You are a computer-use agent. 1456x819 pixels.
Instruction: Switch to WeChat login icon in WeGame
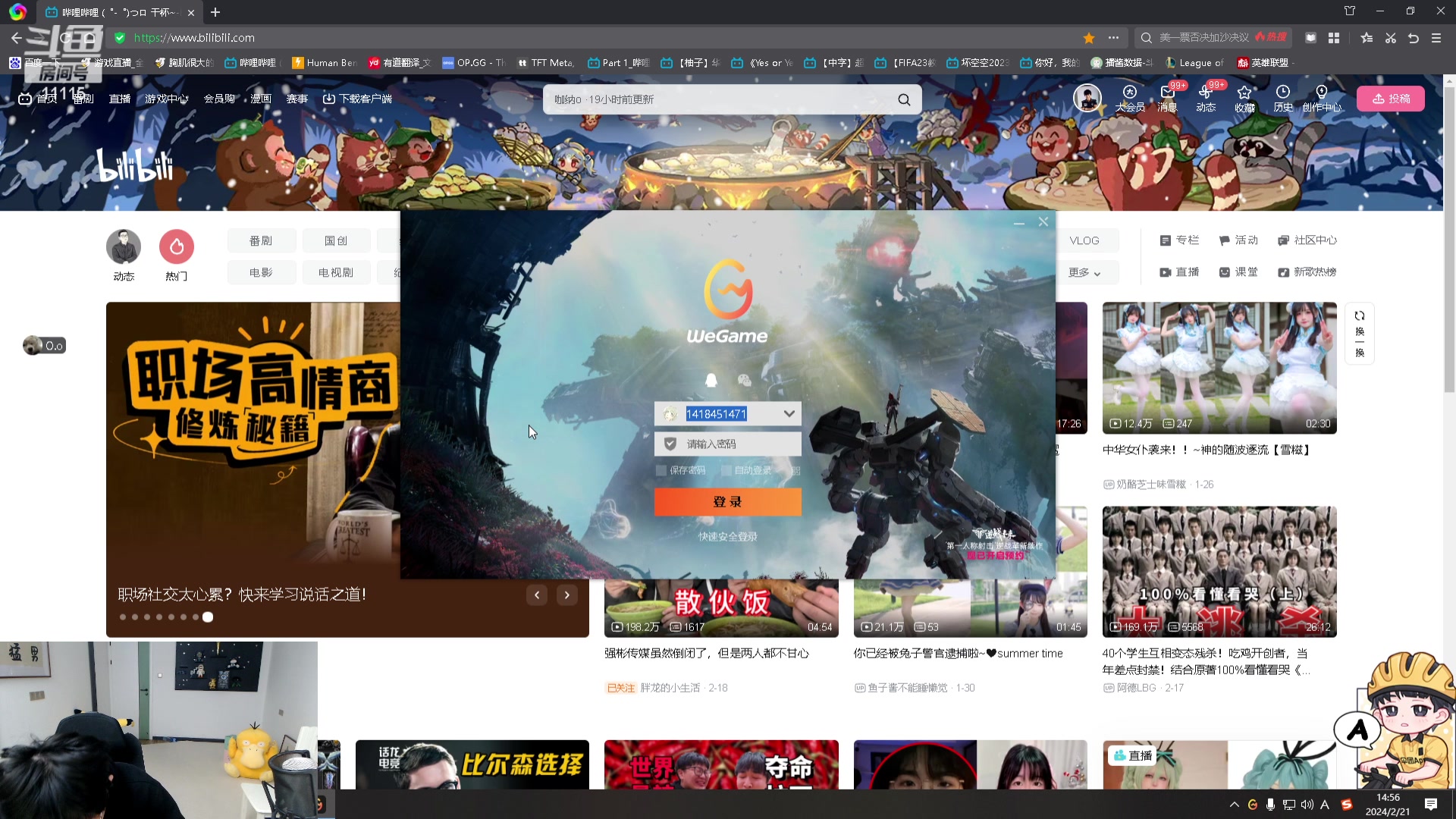[x=745, y=380]
